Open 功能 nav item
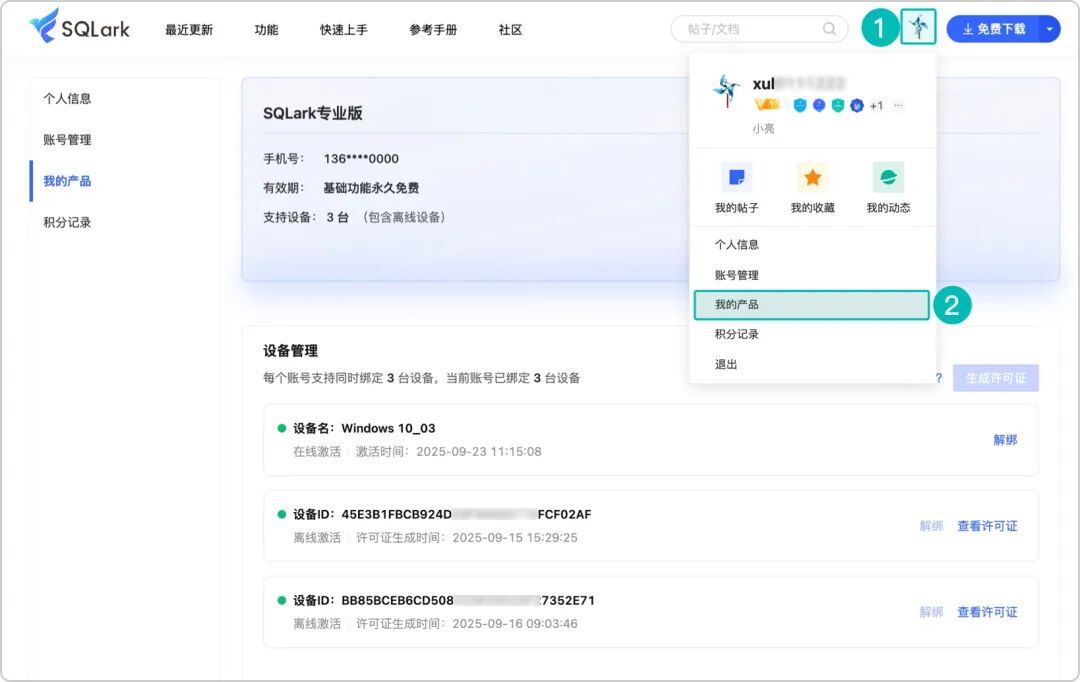 266,30
